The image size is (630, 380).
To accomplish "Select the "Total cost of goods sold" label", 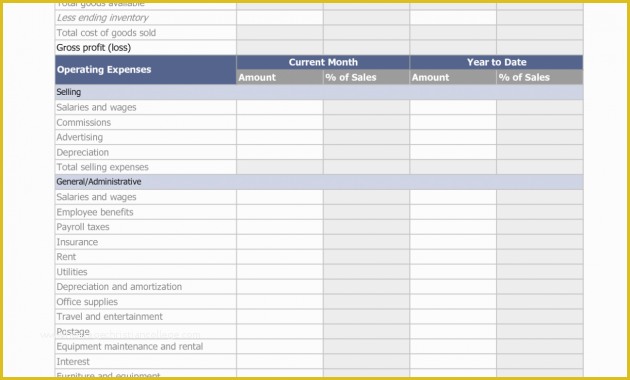I will coord(106,33).
